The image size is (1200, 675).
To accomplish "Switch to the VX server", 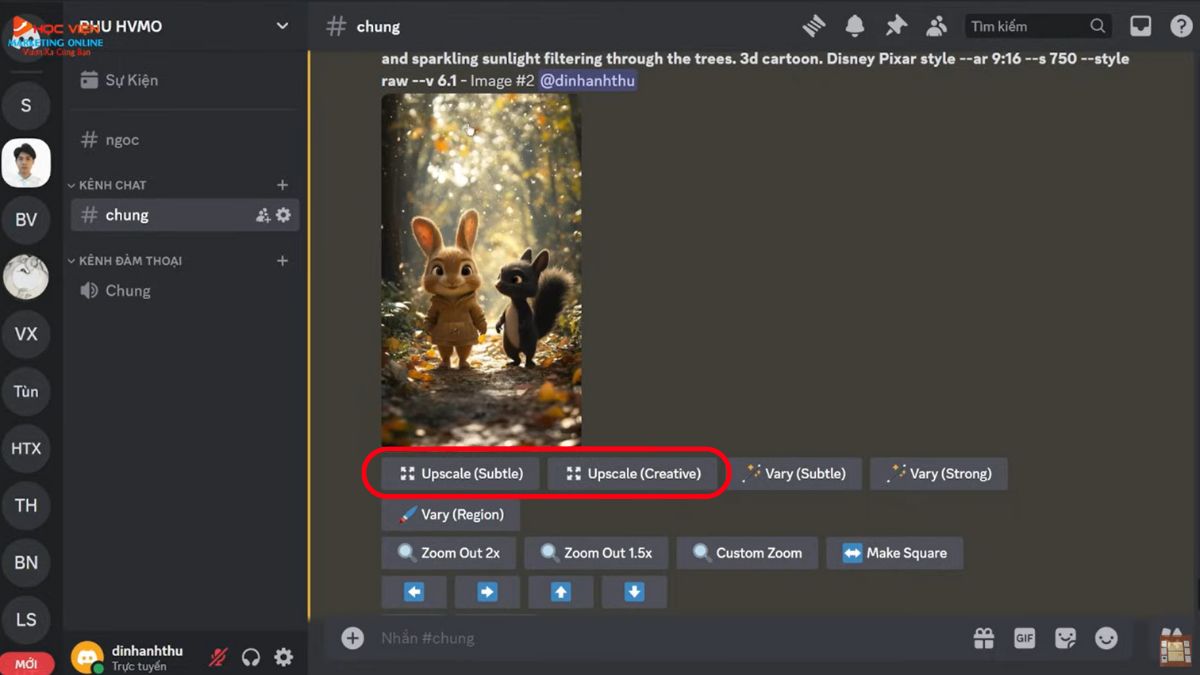I will pos(26,334).
